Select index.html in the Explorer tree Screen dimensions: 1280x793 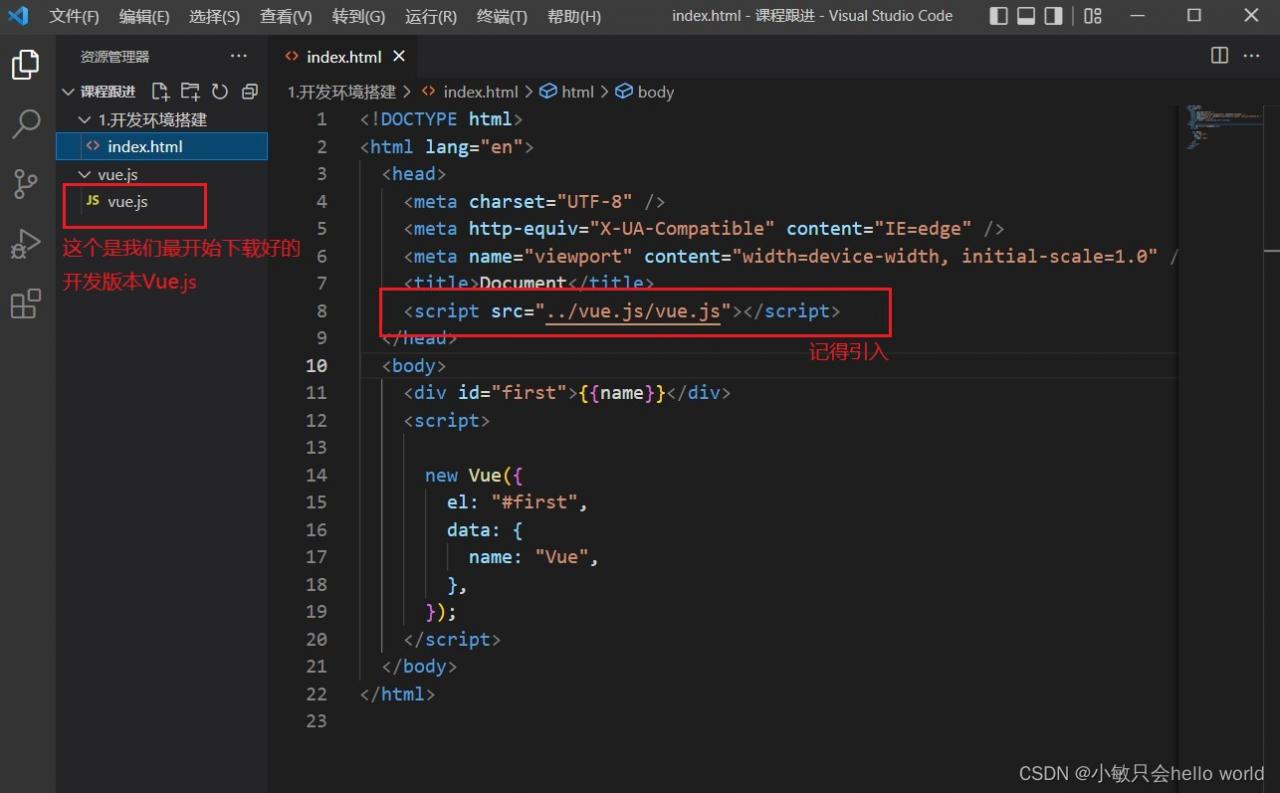(162, 147)
